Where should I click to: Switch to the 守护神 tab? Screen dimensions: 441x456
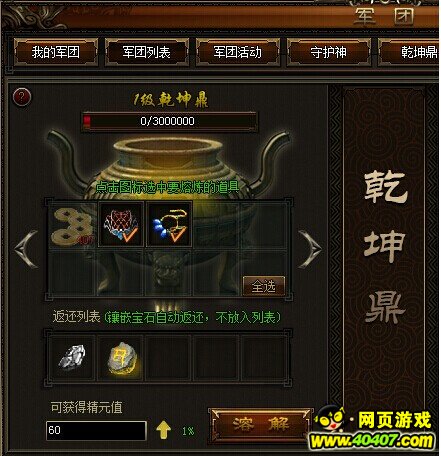329,52
